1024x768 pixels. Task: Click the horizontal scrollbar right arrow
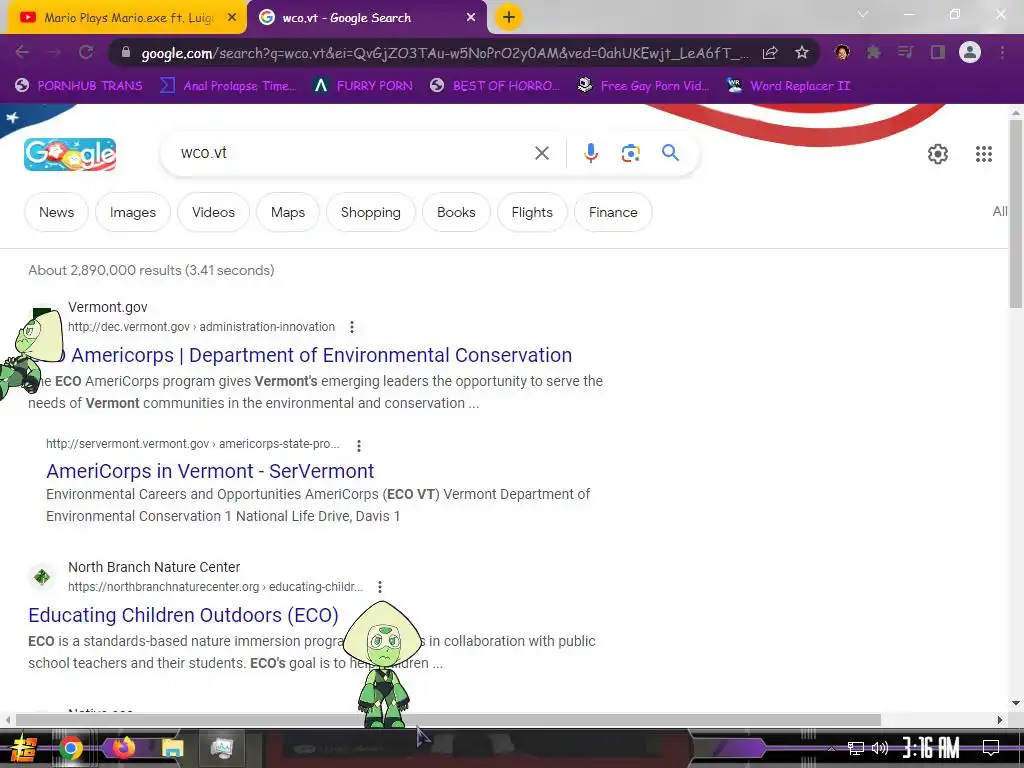click(x=1000, y=720)
